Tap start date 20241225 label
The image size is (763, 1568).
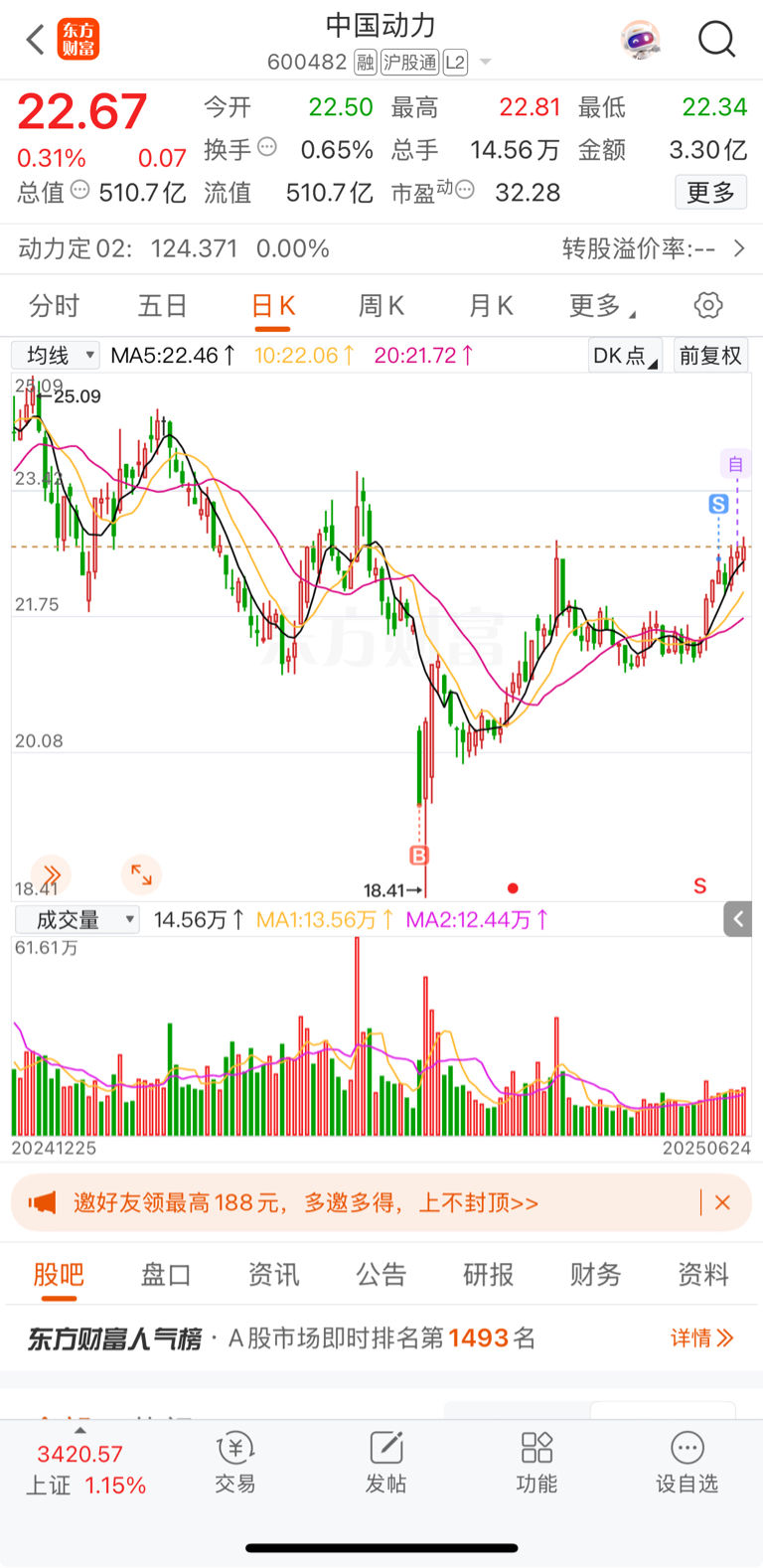pyautogui.click(x=54, y=1148)
